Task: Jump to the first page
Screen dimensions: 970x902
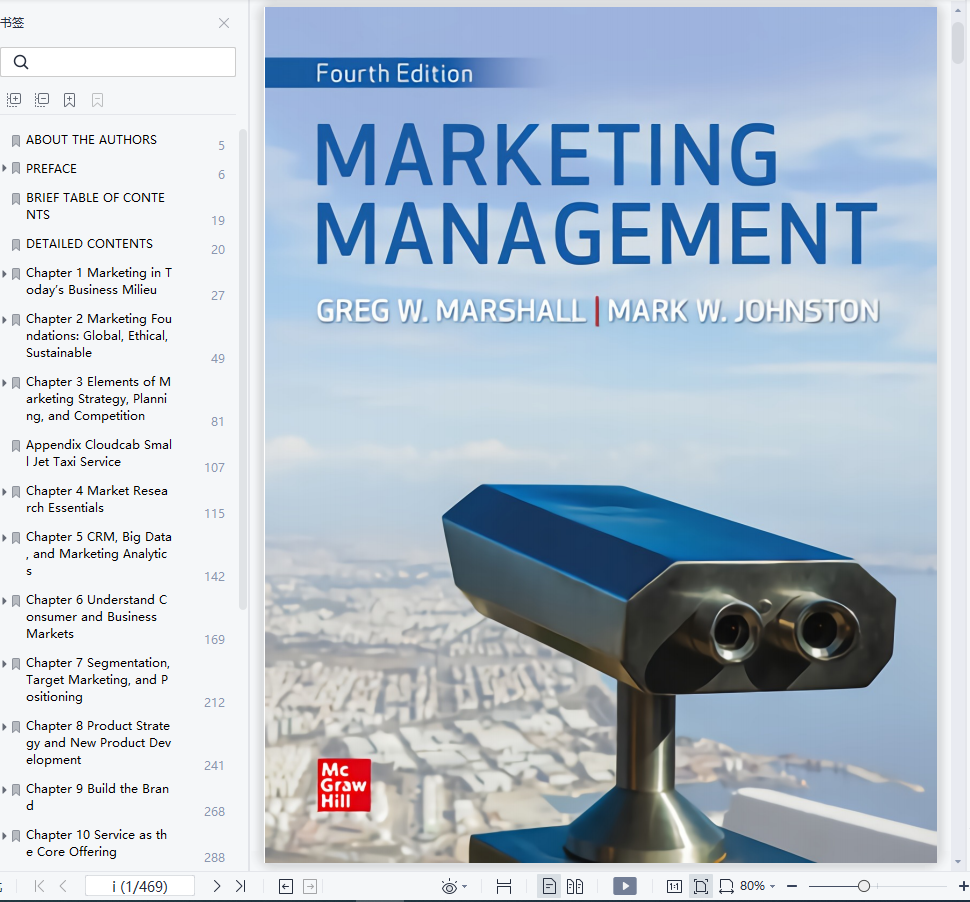Action: pos(40,886)
